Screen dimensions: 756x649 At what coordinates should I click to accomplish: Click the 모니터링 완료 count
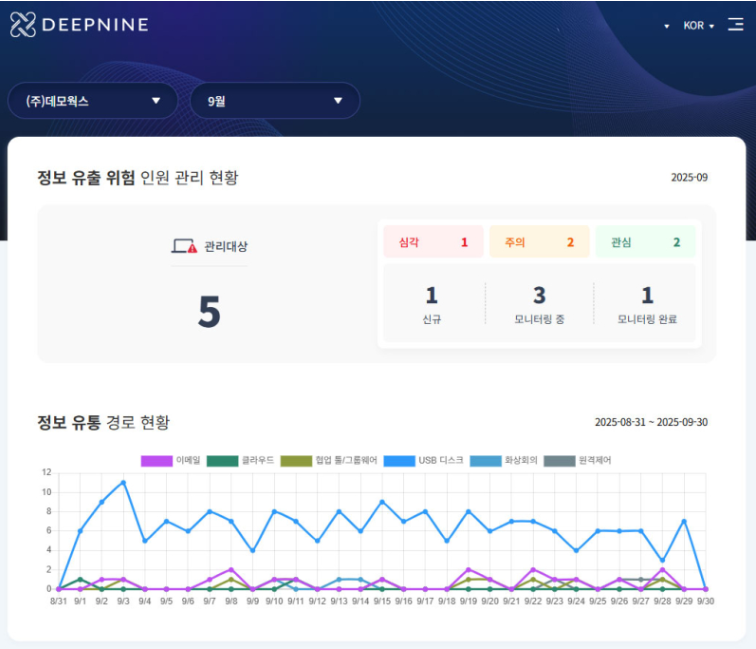[x=646, y=296]
